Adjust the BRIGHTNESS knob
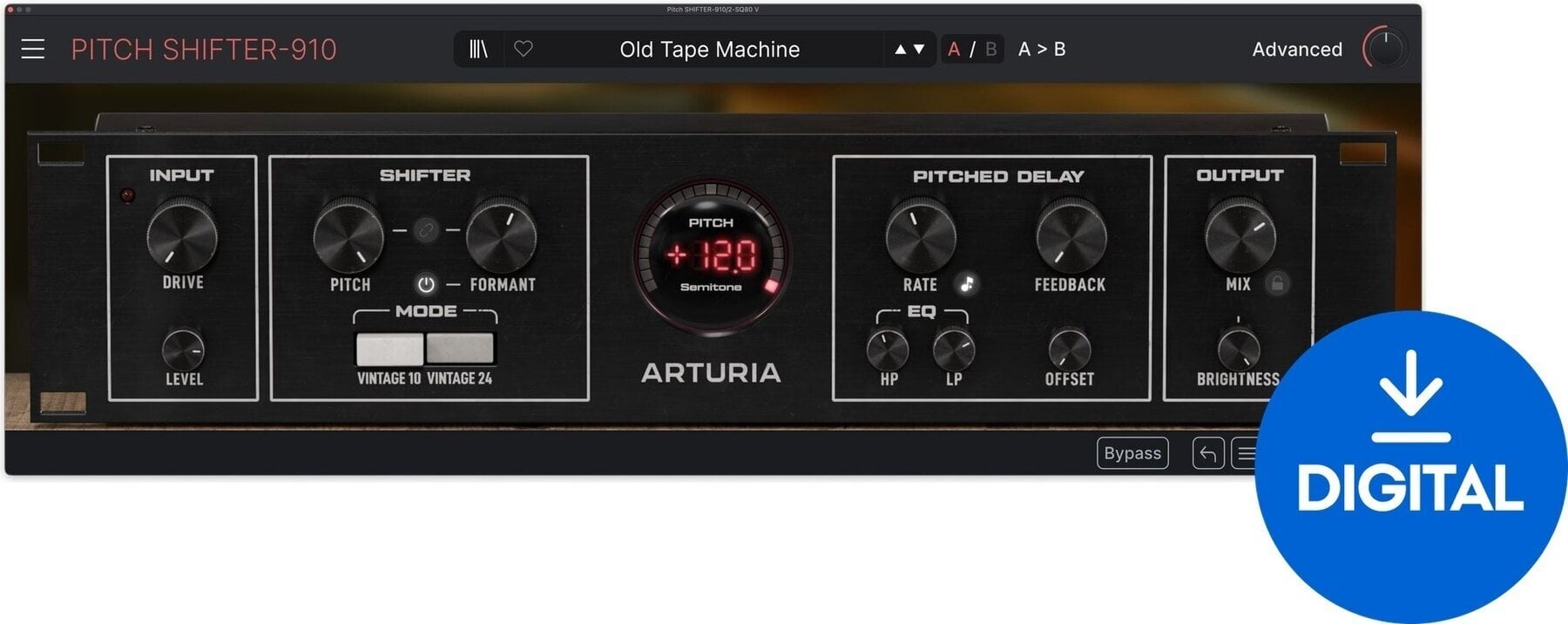The width and height of the screenshot is (1568, 624). tap(1238, 350)
